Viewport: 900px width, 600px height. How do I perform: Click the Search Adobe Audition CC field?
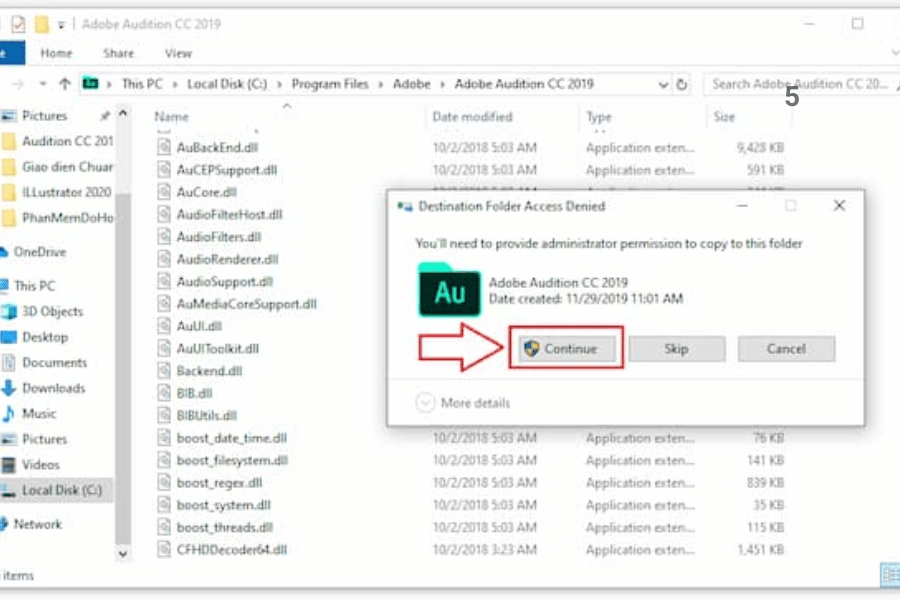[x=798, y=85]
